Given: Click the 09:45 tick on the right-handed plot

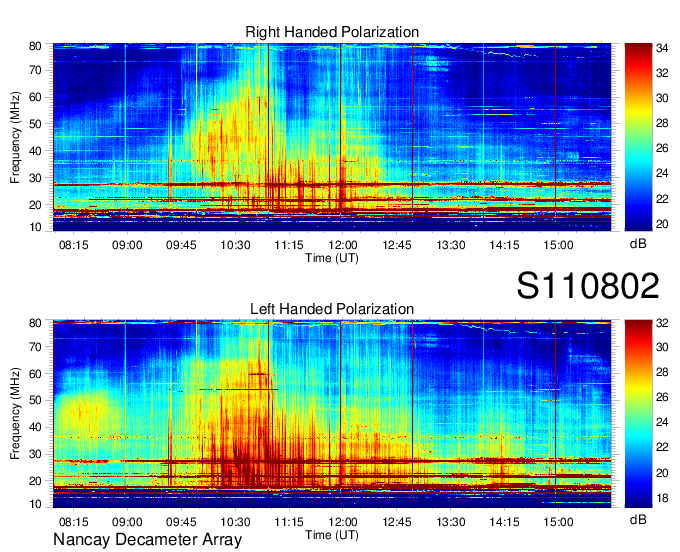Looking at the screenshot, I should point(181,245).
